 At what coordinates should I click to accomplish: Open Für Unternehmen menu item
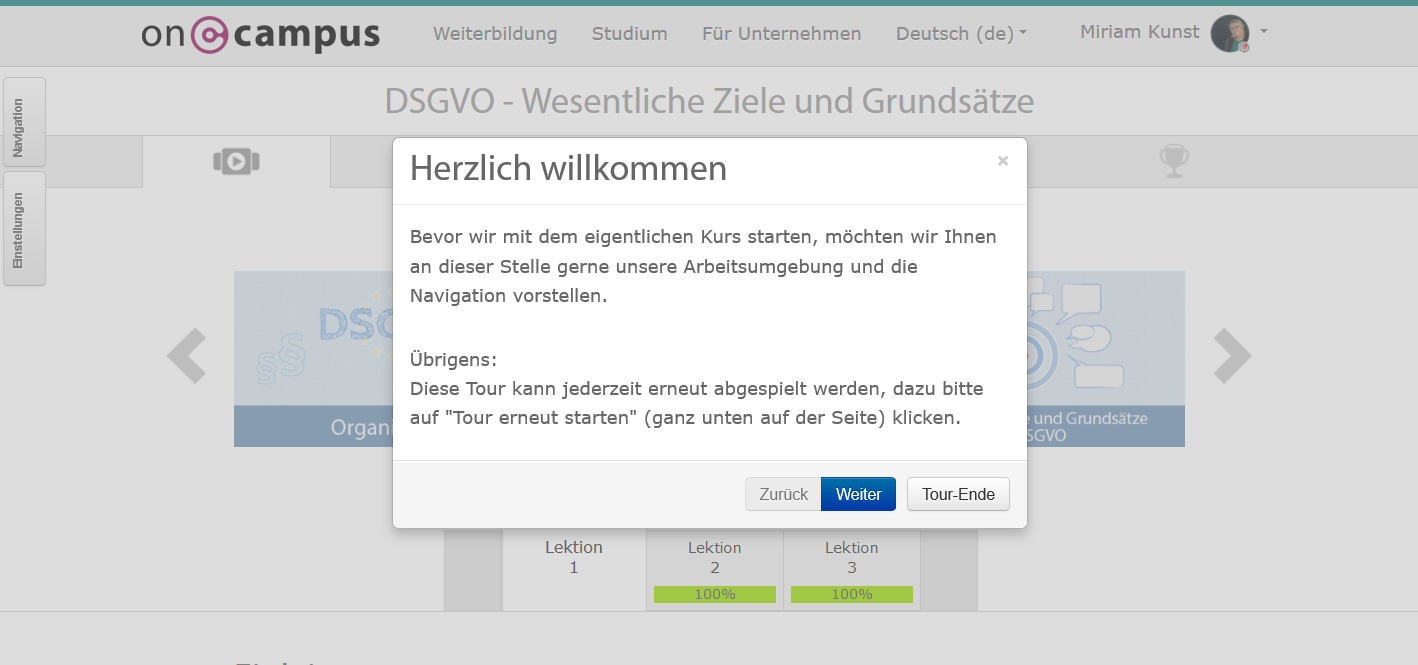[781, 34]
